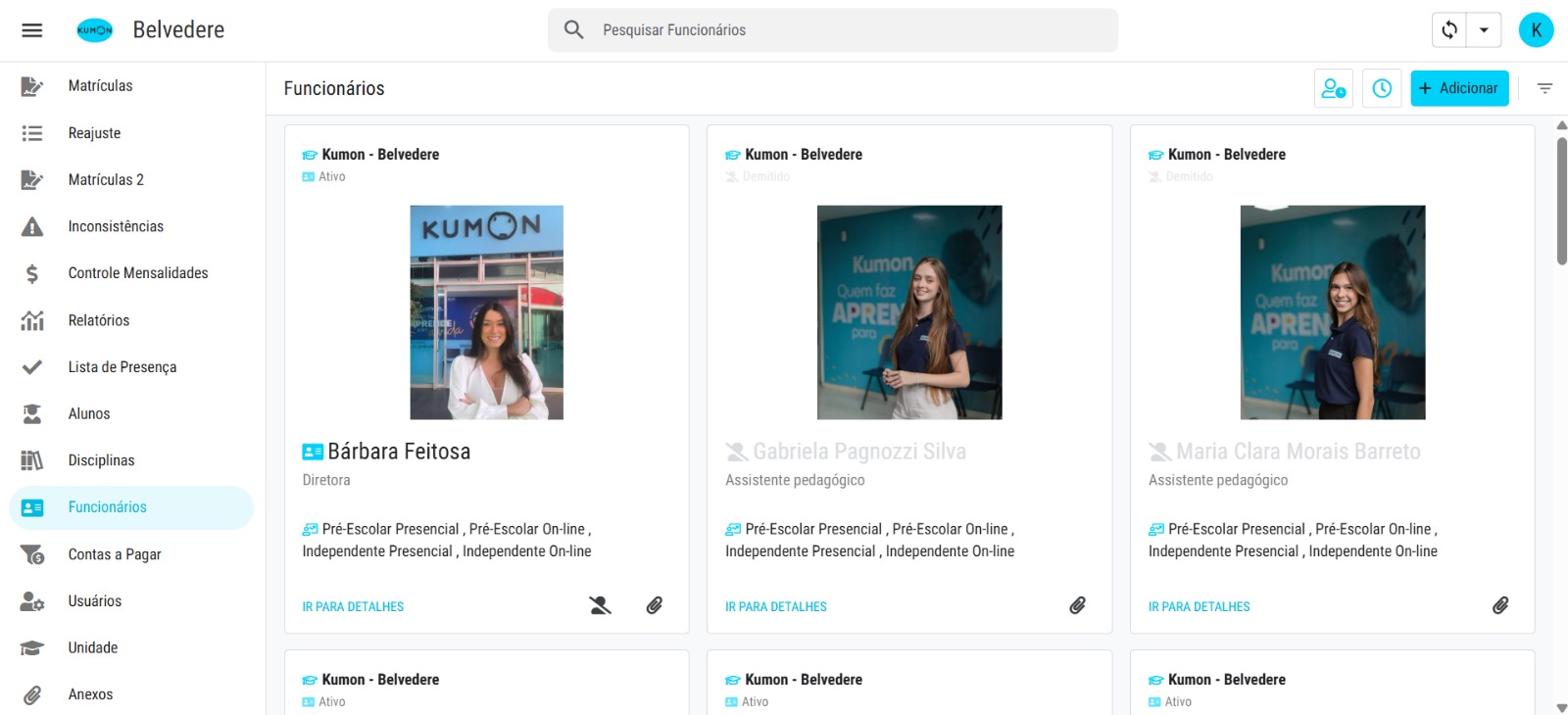The height and width of the screenshot is (715, 1568).
Task: Open Matrículas 2 in the sidebar
Action: tap(131, 180)
